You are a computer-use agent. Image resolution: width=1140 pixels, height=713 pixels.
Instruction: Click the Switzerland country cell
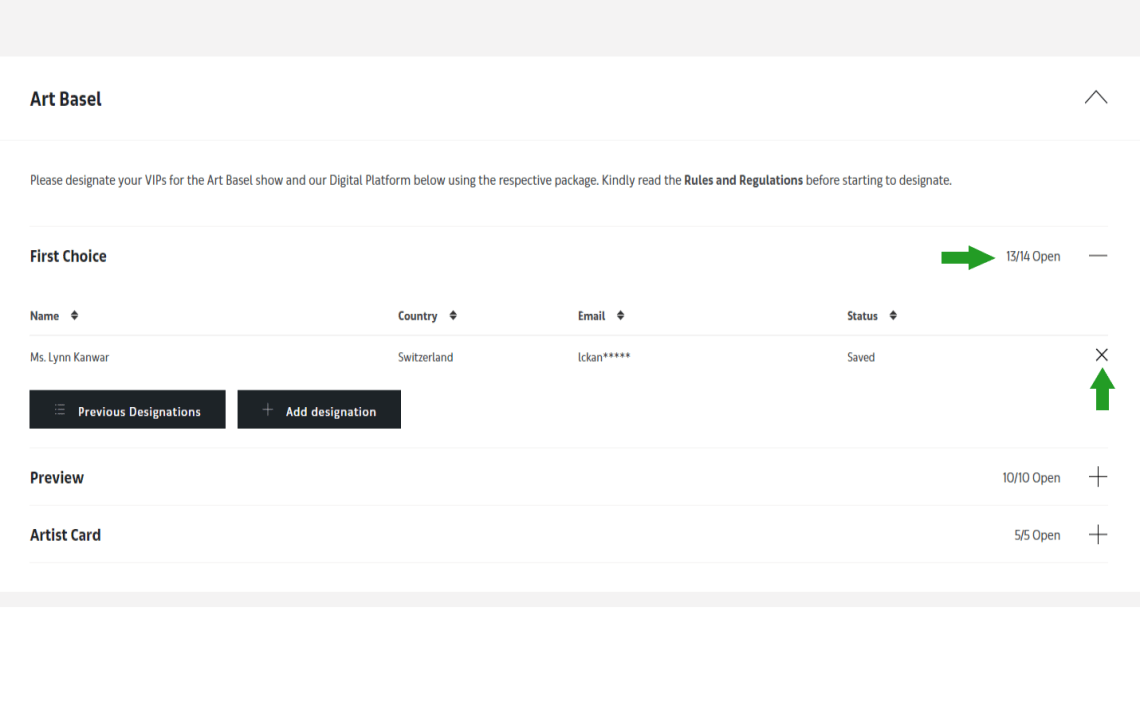[425, 357]
